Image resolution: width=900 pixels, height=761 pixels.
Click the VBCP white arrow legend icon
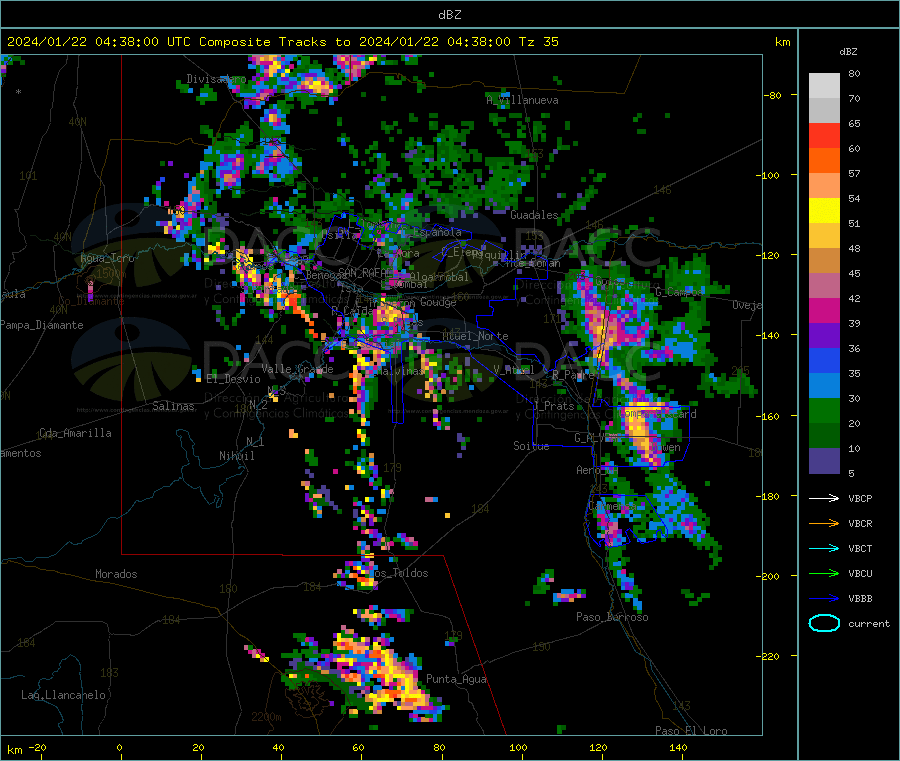point(824,498)
